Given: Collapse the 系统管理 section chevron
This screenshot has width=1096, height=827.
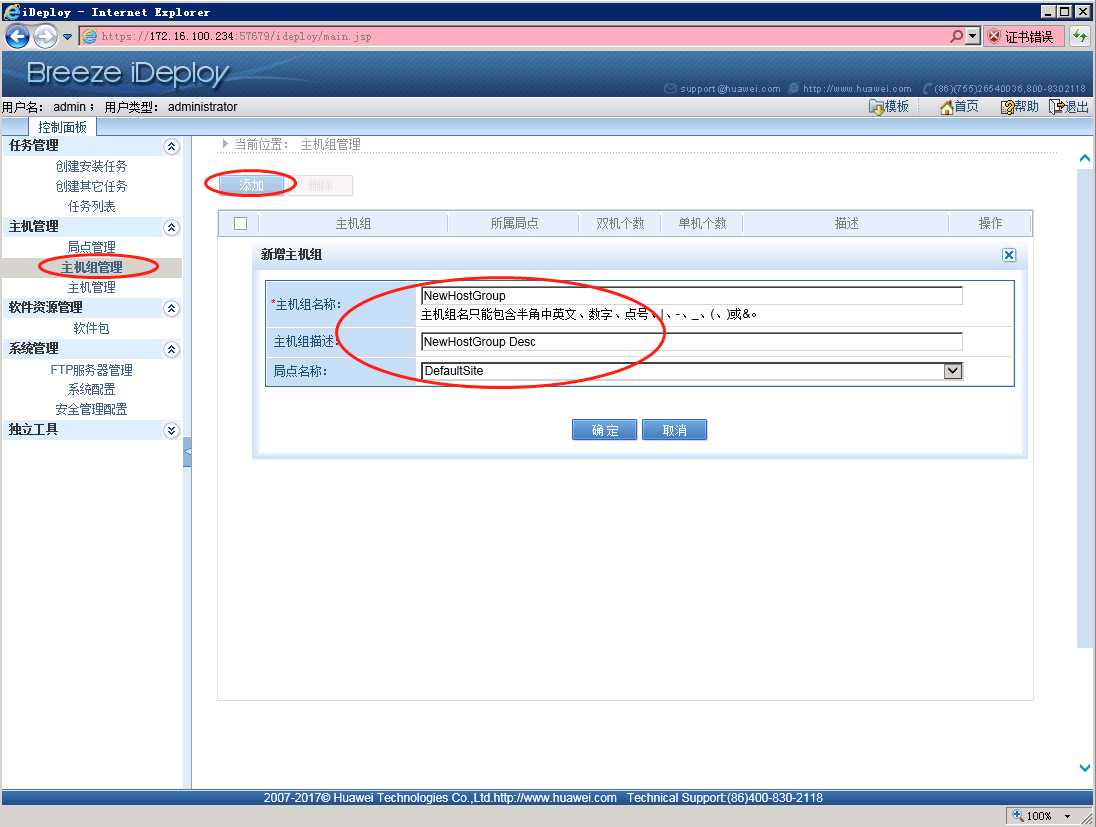Looking at the screenshot, I should (171, 349).
